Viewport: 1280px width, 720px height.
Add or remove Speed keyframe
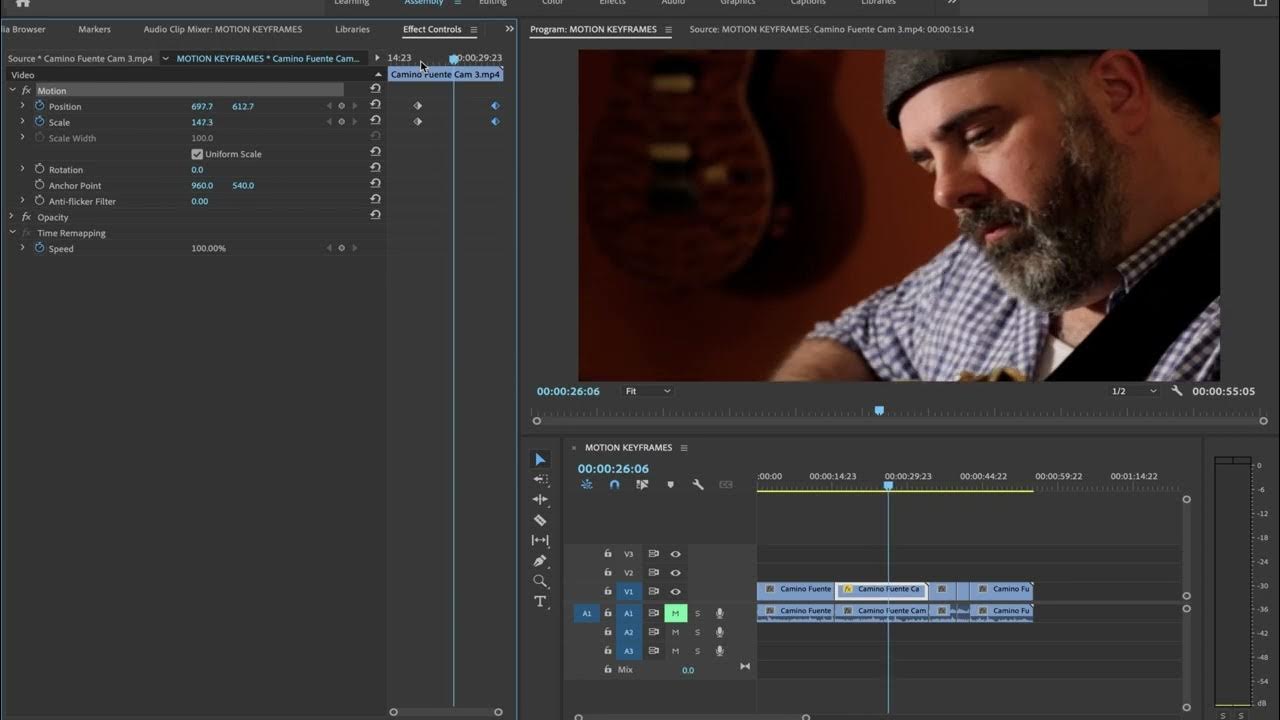(x=341, y=248)
